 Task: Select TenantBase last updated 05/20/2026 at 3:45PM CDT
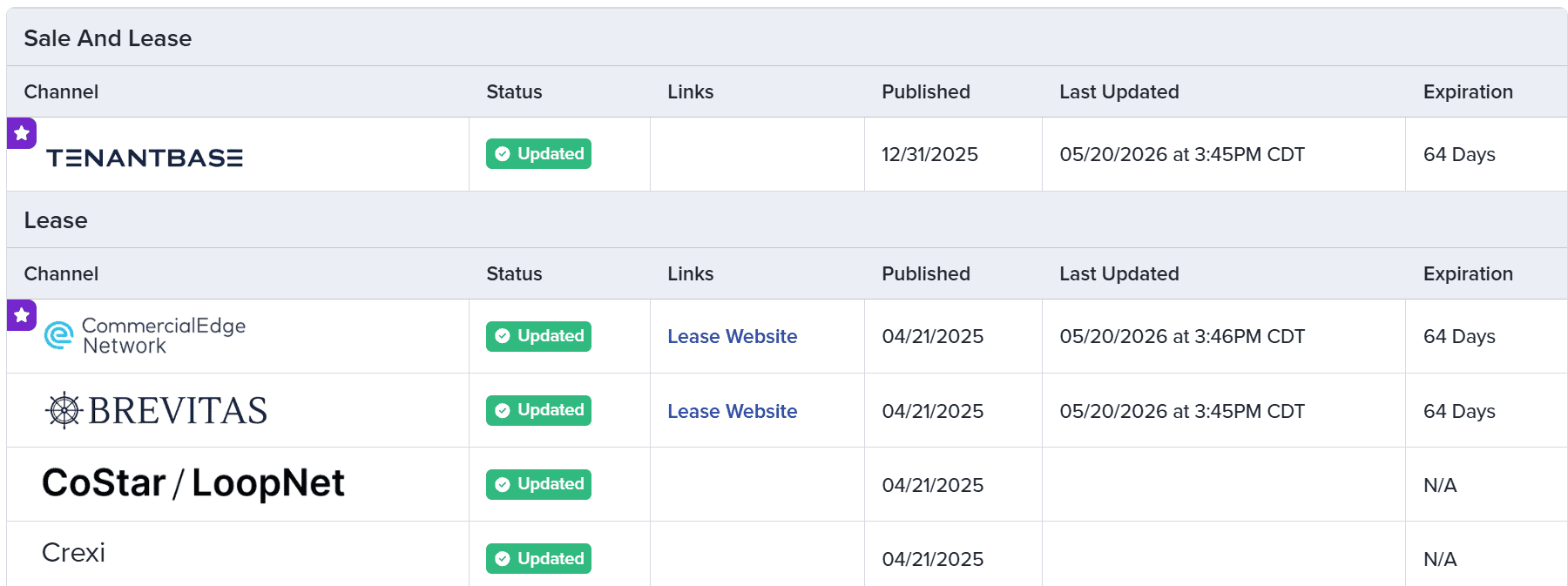(x=1182, y=154)
